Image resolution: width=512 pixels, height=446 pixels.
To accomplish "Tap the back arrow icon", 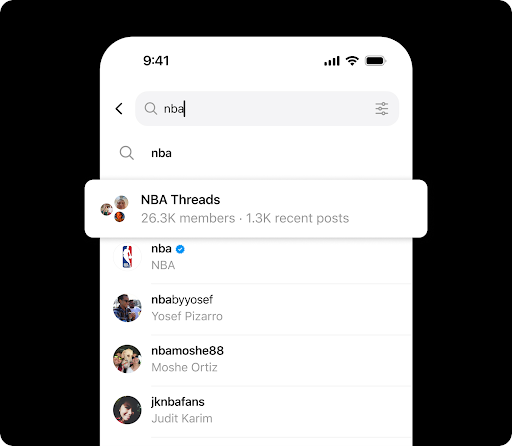I will [x=119, y=109].
